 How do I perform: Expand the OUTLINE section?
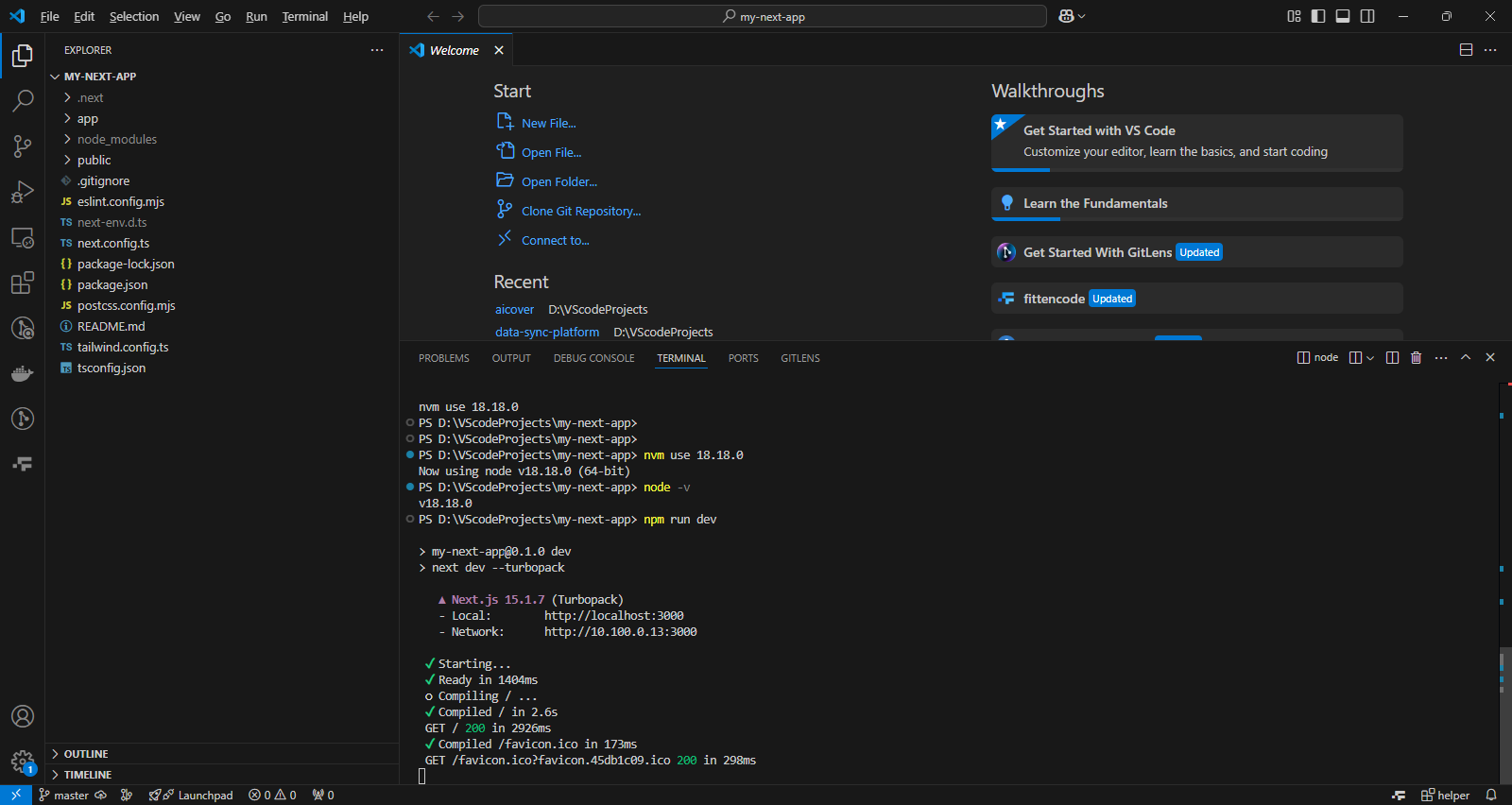pos(86,754)
